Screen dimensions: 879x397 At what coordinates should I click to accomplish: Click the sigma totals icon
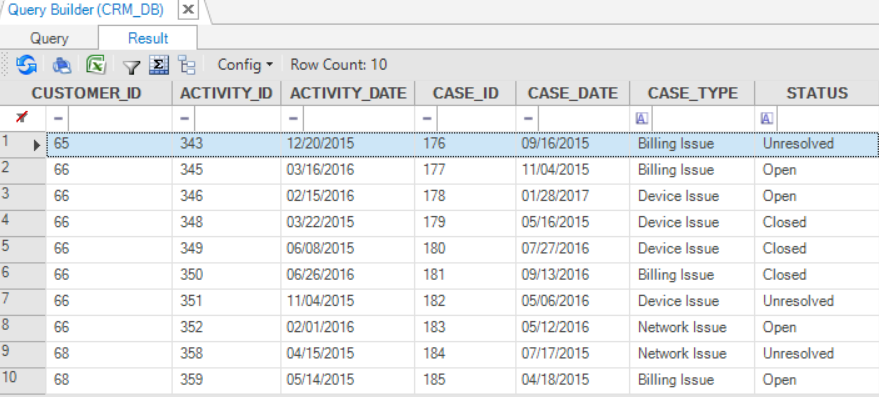tap(159, 65)
